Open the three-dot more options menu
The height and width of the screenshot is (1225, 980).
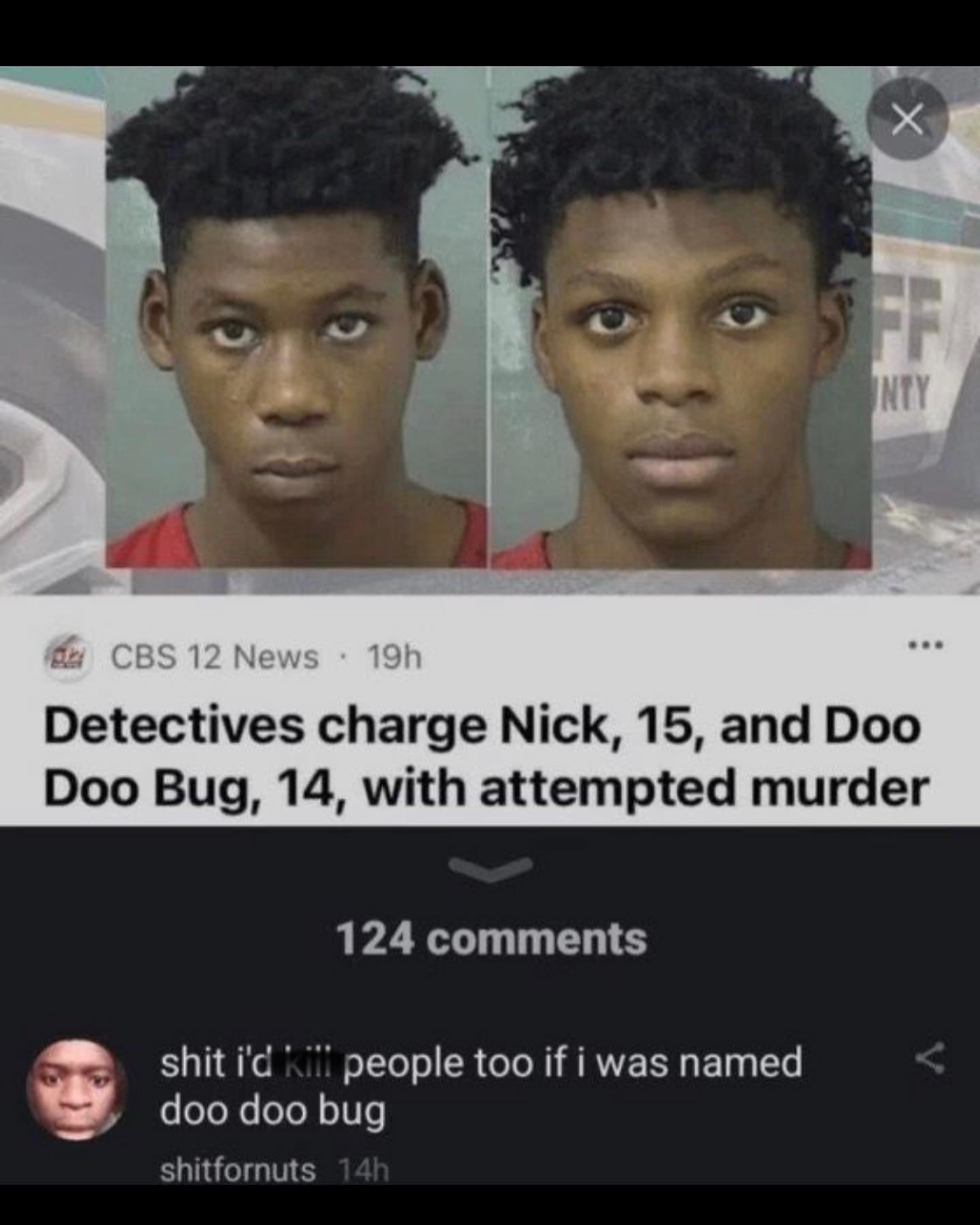(x=923, y=644)
